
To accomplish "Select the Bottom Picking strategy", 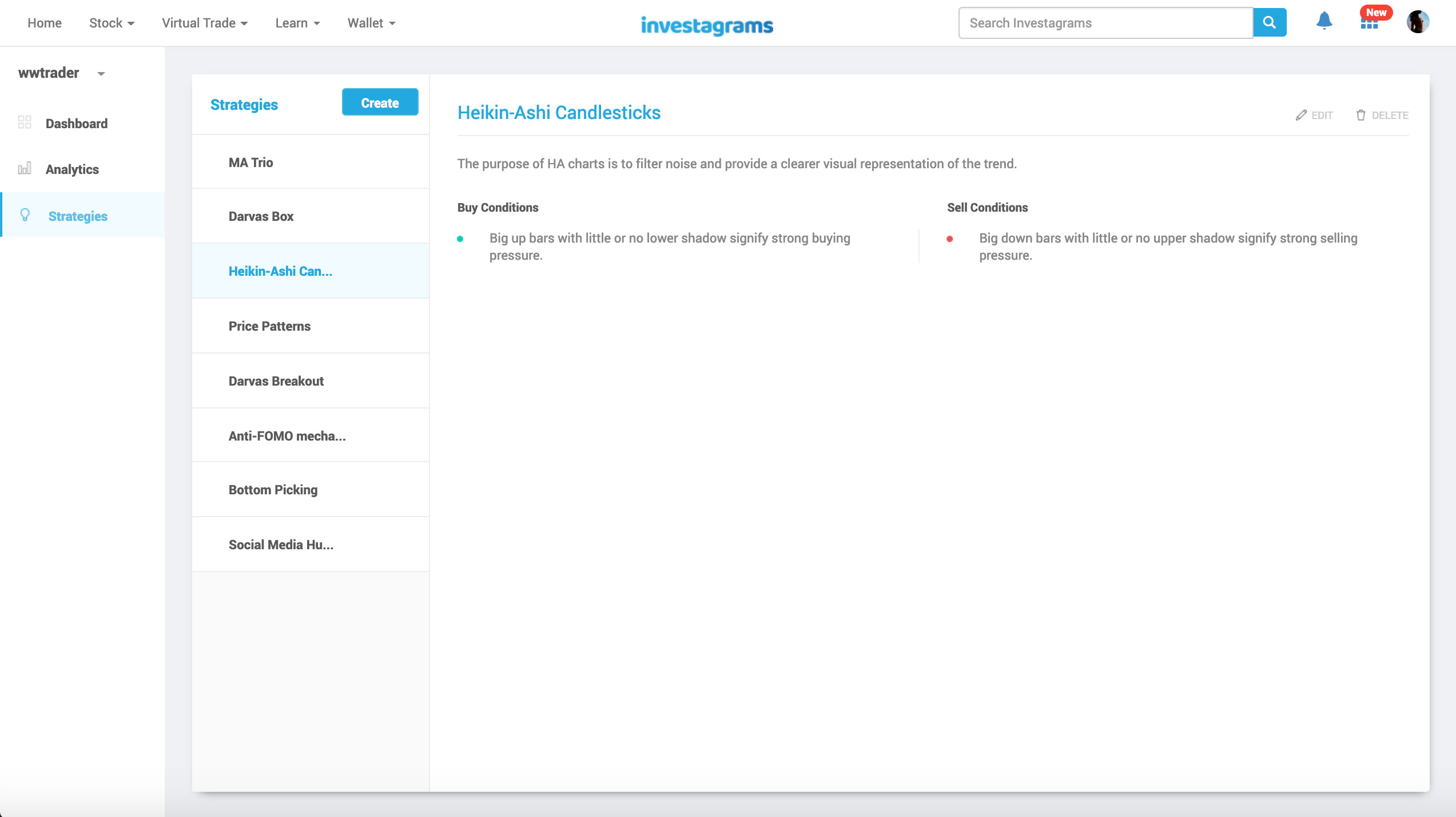I will coord(311,489).
